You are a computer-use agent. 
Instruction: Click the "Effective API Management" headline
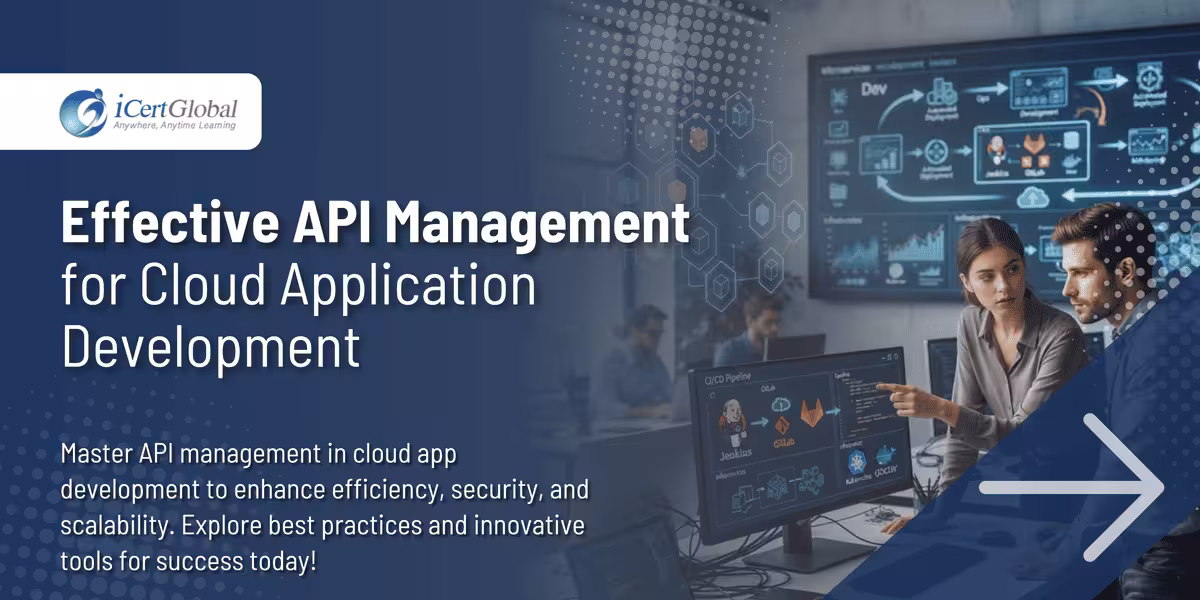coord(375,223)
